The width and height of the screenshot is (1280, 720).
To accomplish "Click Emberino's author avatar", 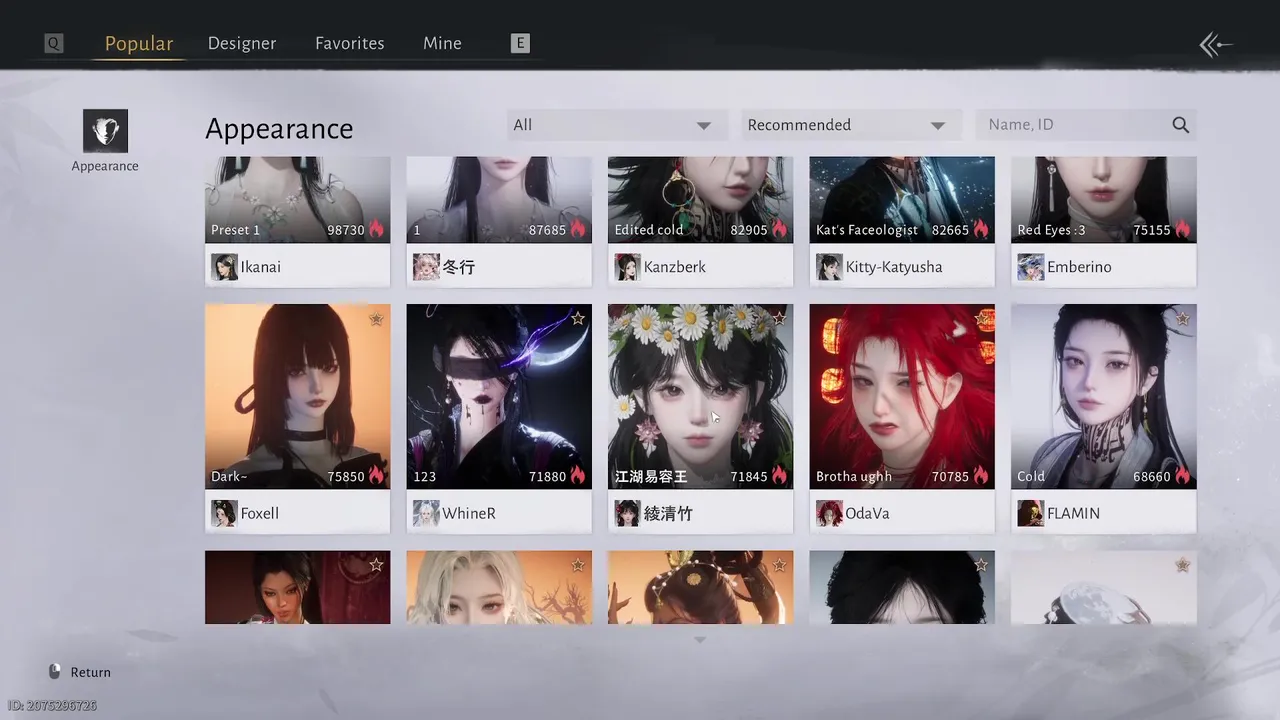I will tap(1030, 267).
